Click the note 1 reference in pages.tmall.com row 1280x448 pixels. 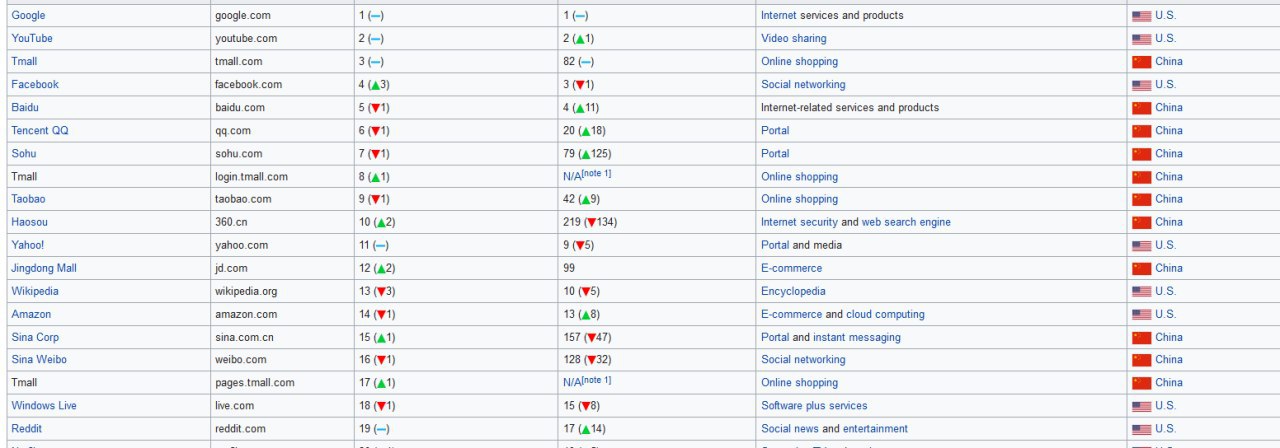click(x=597, y=380)
